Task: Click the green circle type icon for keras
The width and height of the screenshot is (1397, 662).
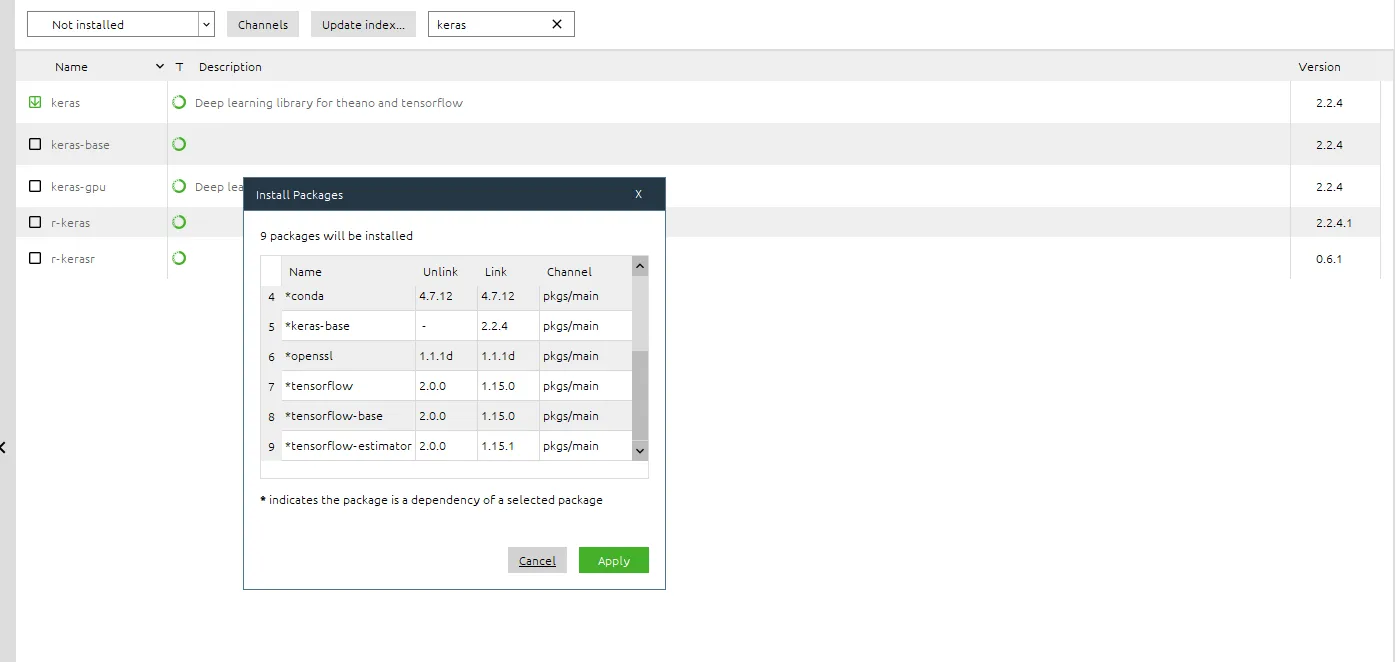Action: click(x=179, y=102)
